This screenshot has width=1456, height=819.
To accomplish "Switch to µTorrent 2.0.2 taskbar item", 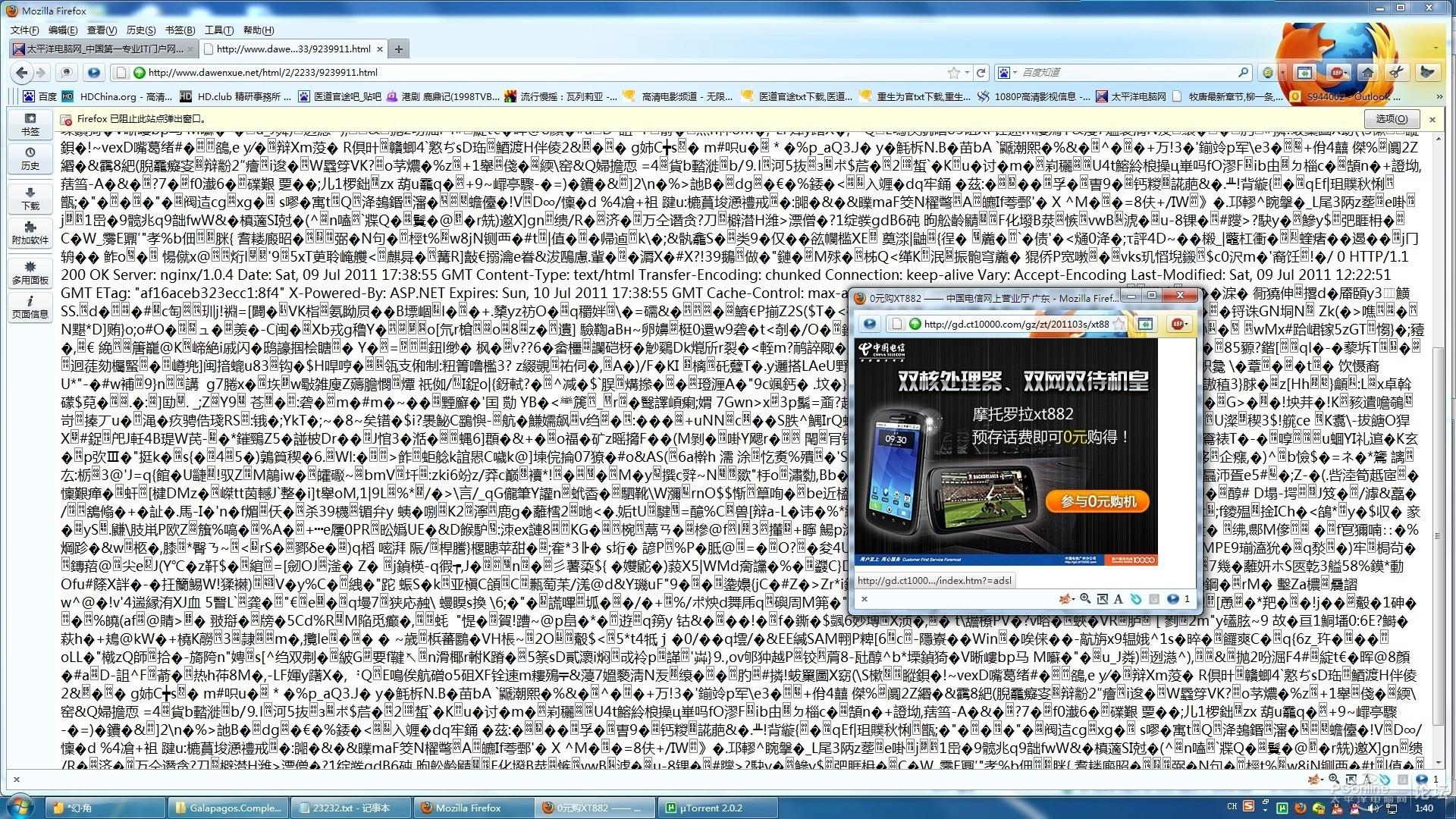I will (719, 808).
